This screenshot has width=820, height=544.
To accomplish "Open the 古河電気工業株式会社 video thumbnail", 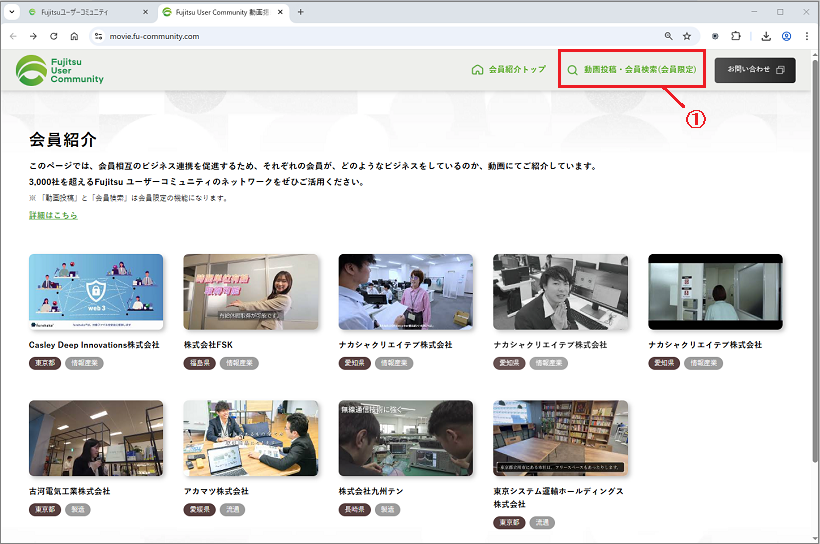I will click(x=96, y=438).
